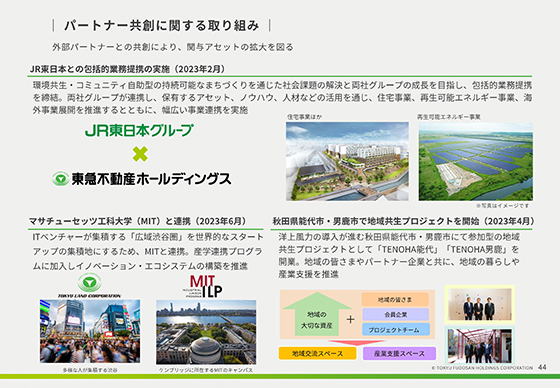Click the MIT ILP logo

(203, 286)
